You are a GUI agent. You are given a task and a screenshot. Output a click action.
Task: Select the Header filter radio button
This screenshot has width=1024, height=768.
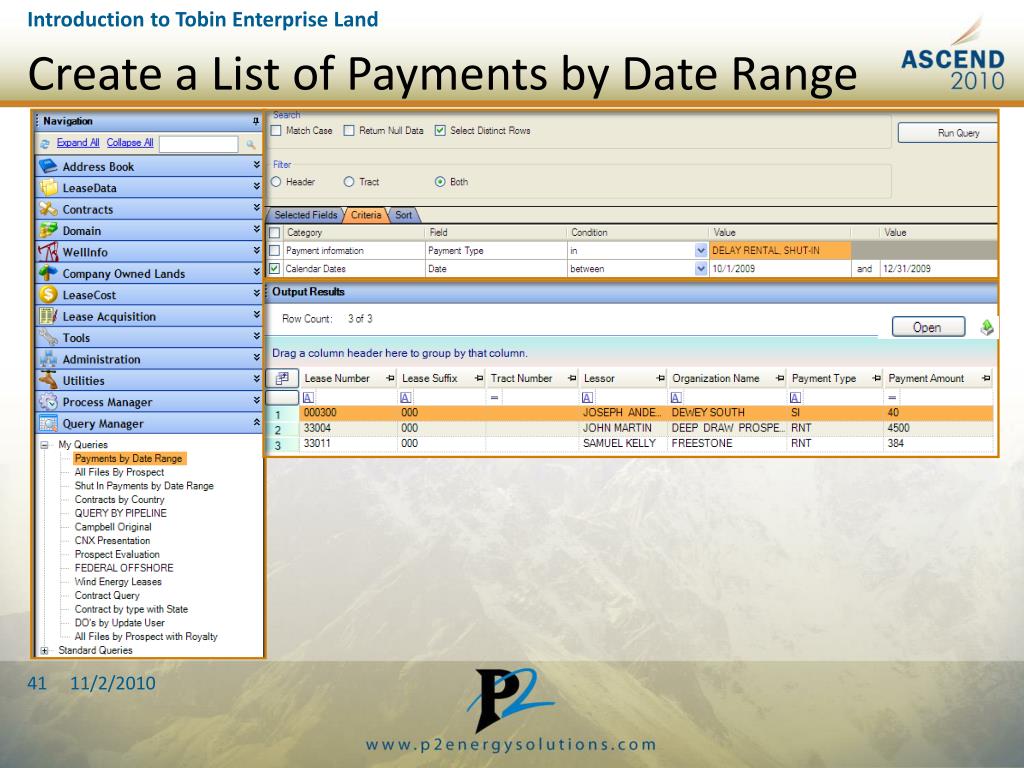(x=276, y=182)
